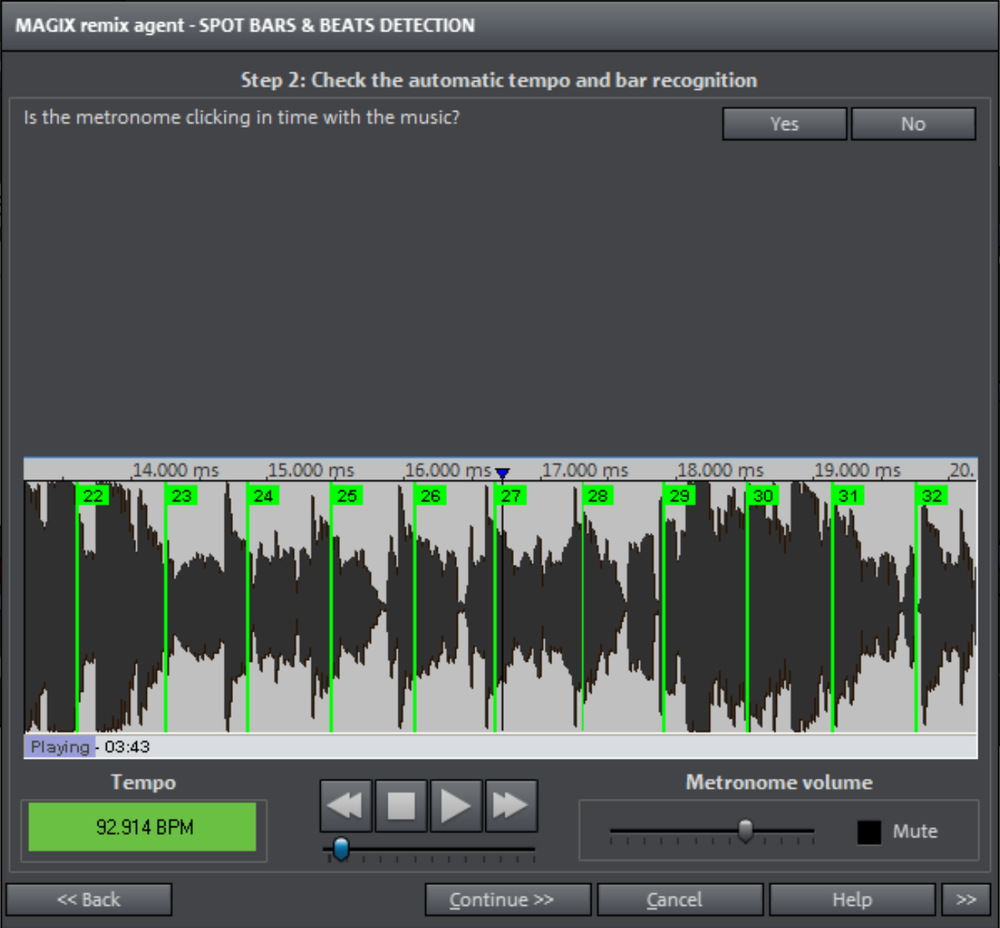Image resolution: width=1000 pixels, height=928 pixels.
Task: Enable the metronome Mute checkbox
Action: 869,831
